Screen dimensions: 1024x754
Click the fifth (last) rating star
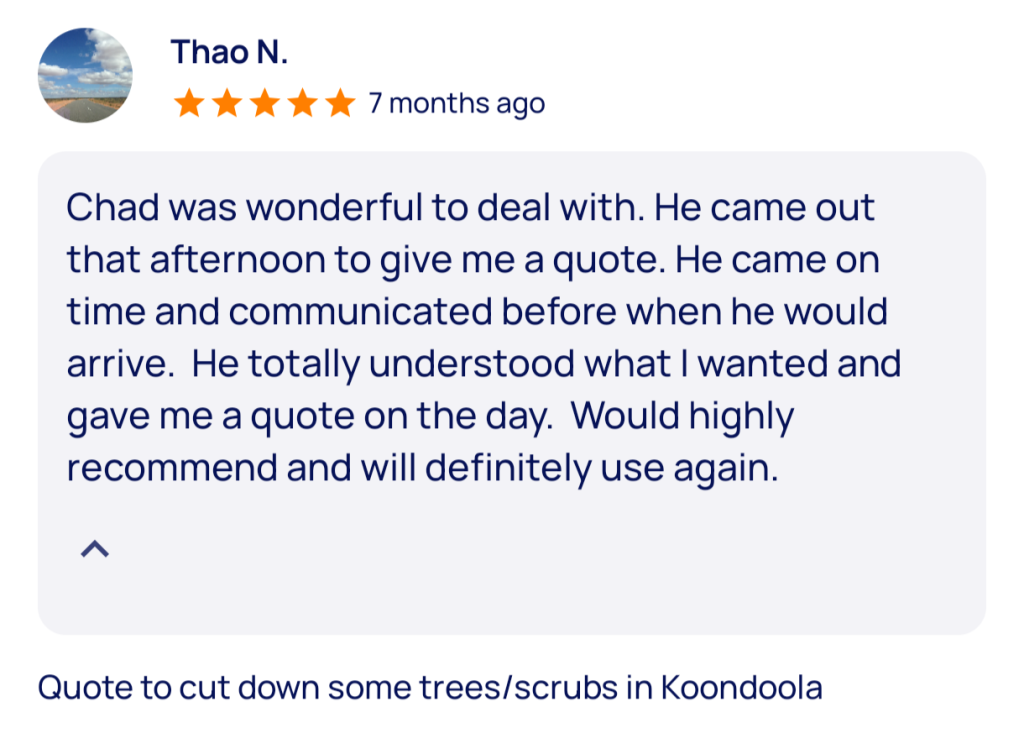coord(340,103)
